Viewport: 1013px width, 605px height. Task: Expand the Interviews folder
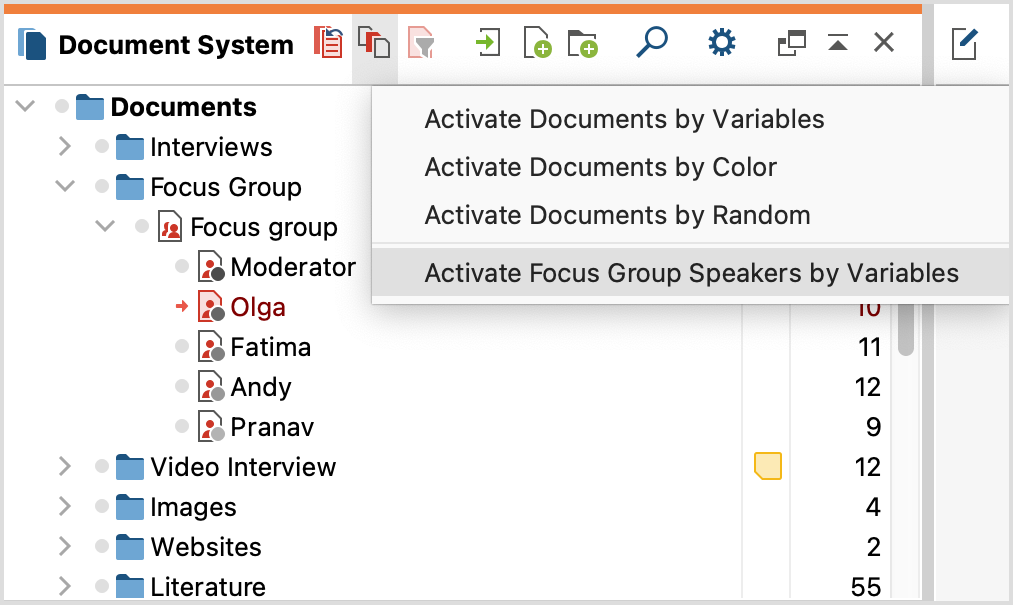click(x=64, y=147)
